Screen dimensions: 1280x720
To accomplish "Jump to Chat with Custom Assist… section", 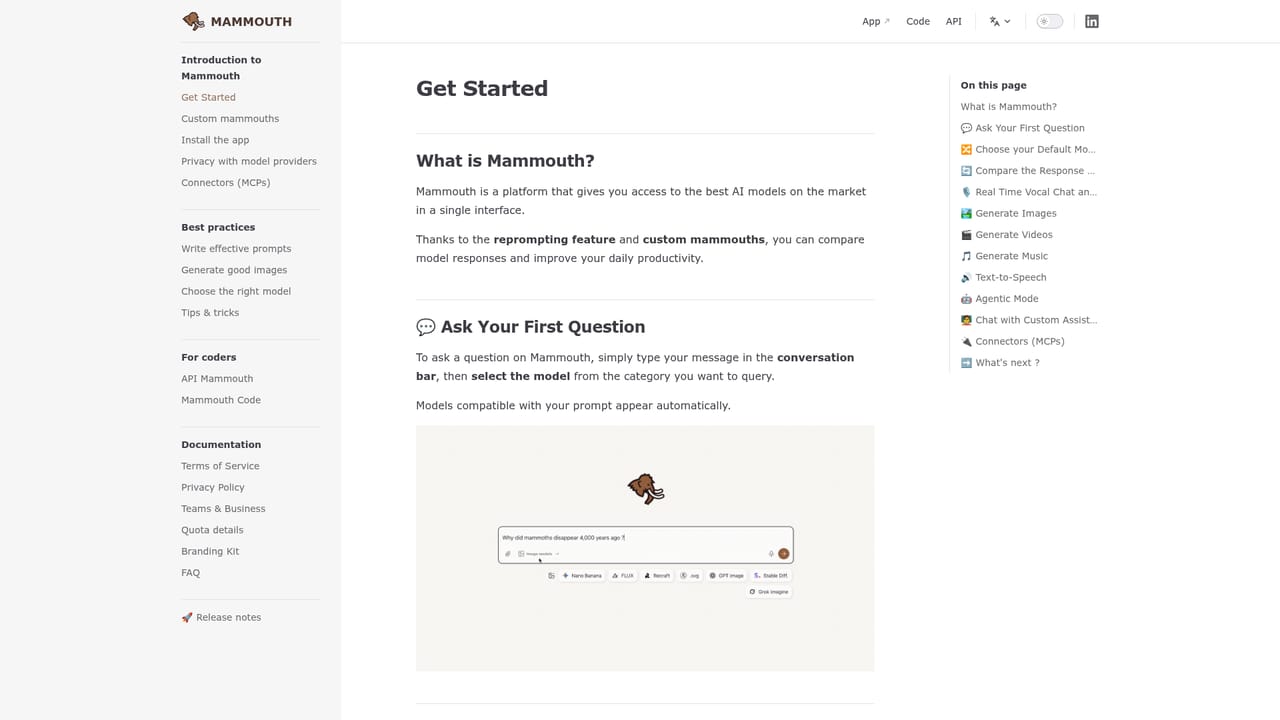I will 1029,320.
